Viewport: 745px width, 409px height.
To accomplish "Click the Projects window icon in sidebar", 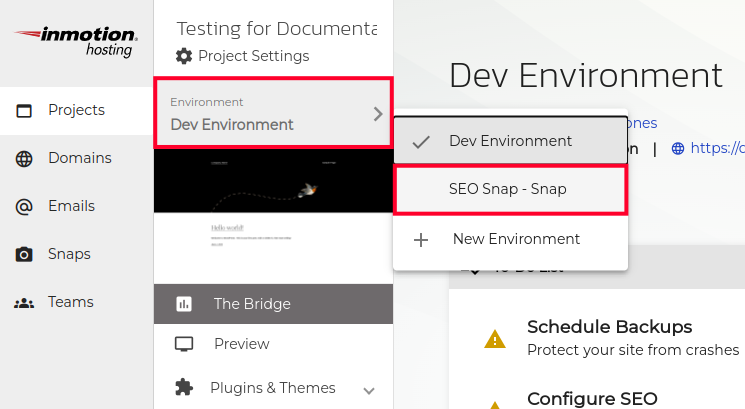I will click(x=24, y=111).
